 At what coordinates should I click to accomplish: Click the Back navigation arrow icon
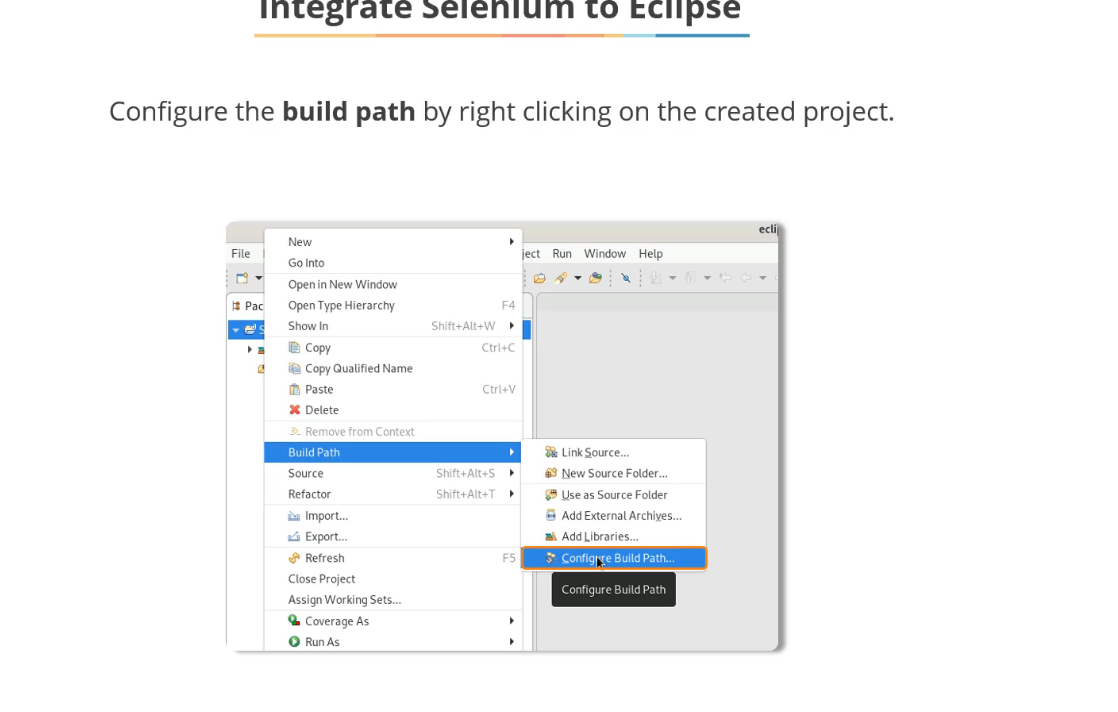coord(746,278)
